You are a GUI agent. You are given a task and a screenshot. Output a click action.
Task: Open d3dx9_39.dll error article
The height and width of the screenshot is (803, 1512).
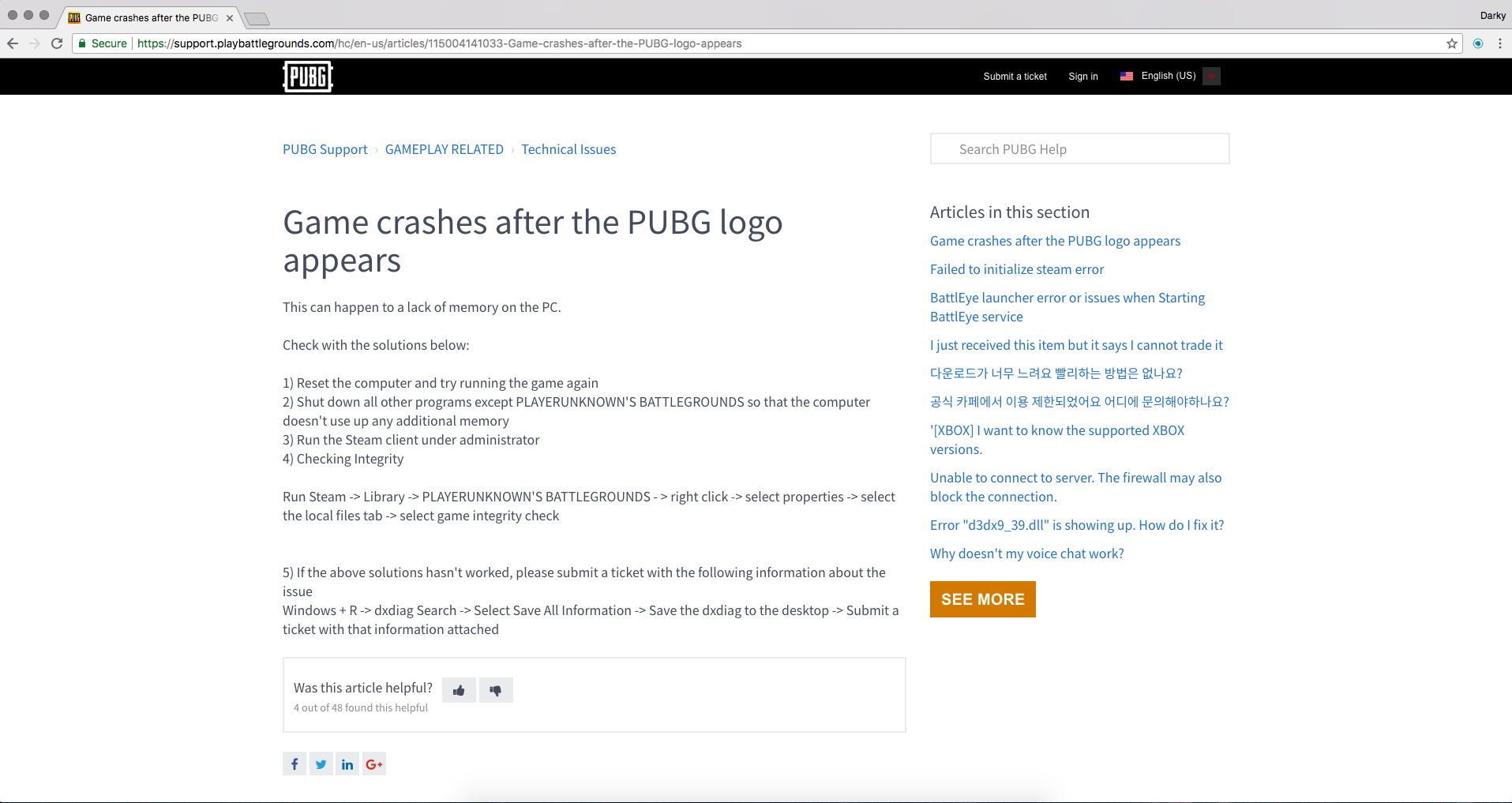(x=1077, y=525)
